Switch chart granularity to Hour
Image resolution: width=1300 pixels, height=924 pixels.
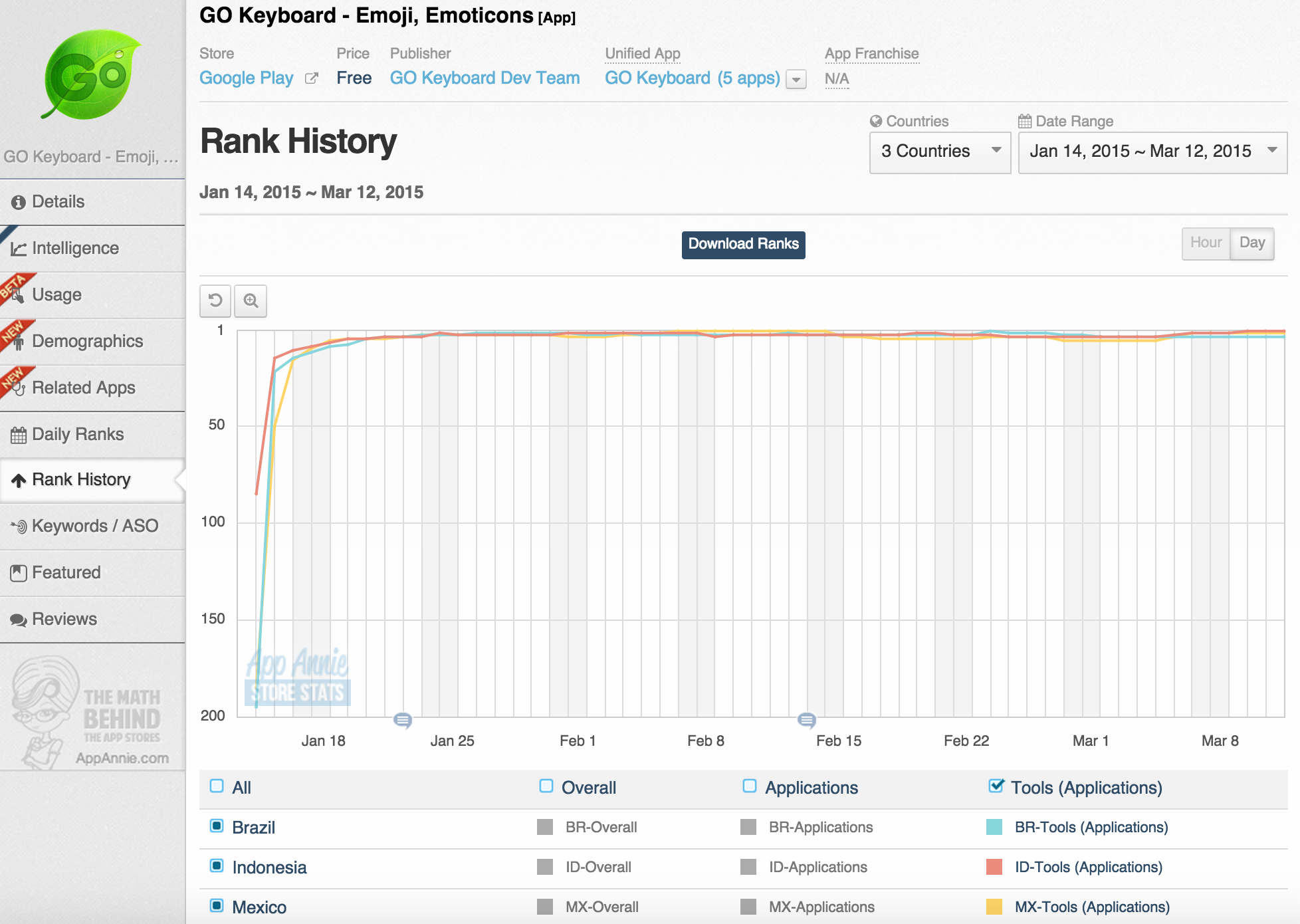click(1206, 243)
